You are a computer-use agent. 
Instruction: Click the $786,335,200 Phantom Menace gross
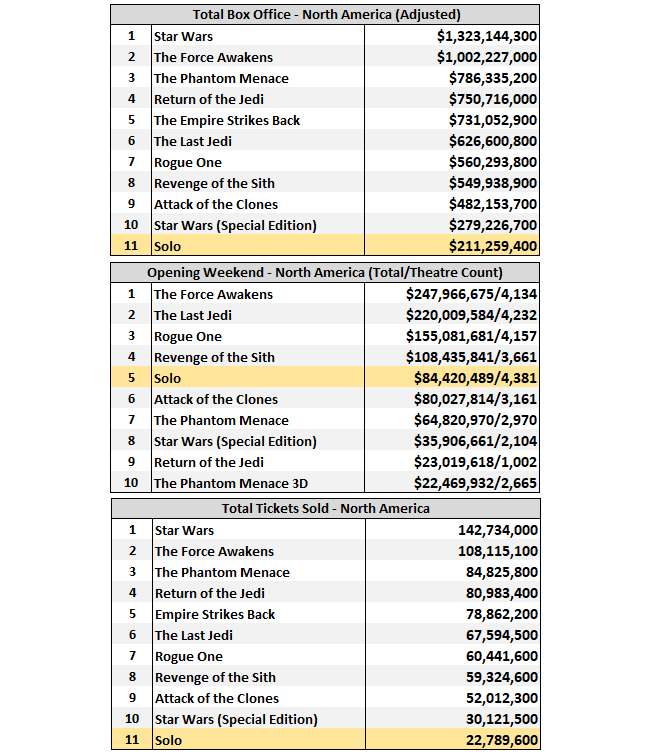click(x=487, y=78)
